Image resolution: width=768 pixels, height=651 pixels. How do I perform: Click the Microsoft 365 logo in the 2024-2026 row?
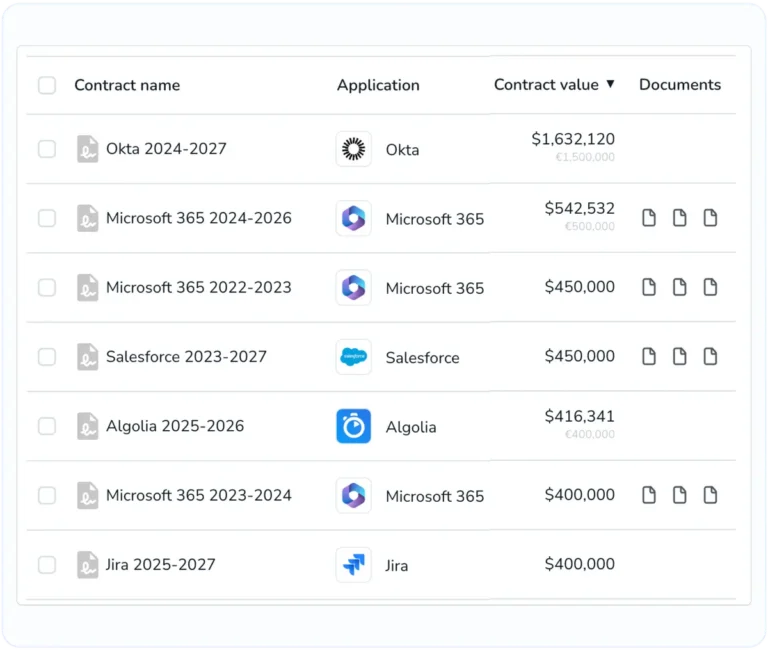click(354, 218)
